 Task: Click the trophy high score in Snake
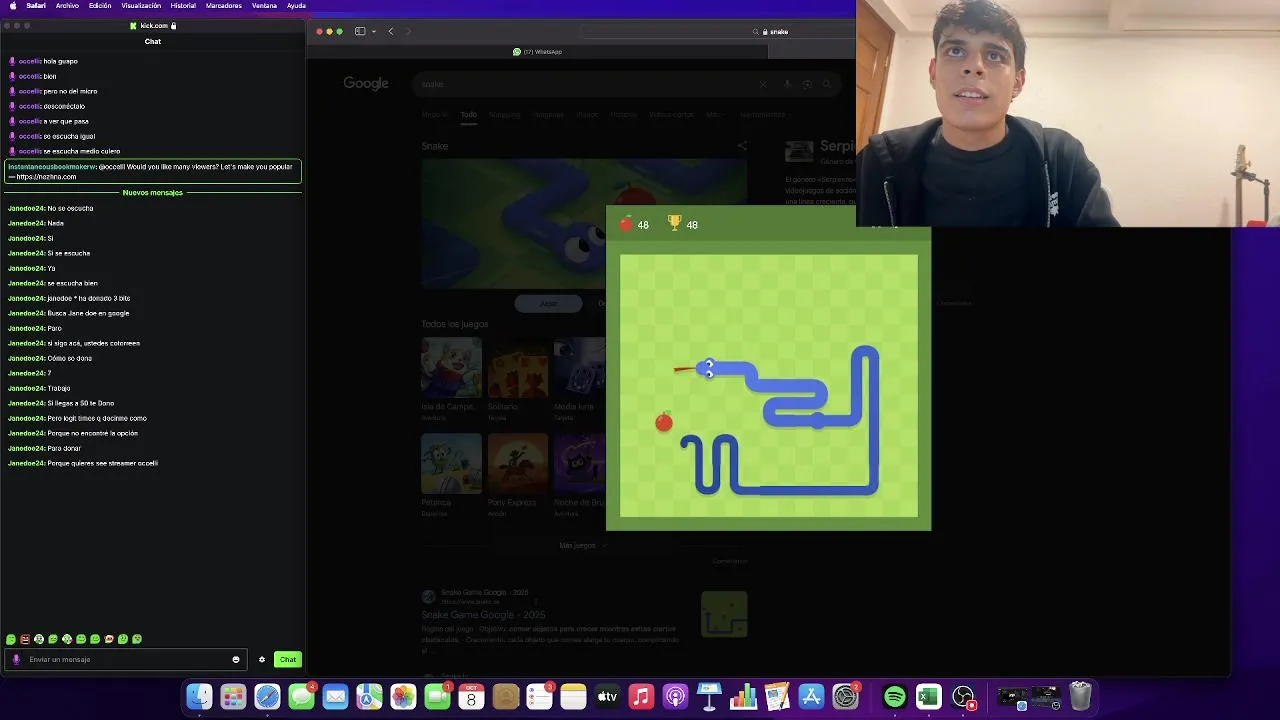point(683,224)
